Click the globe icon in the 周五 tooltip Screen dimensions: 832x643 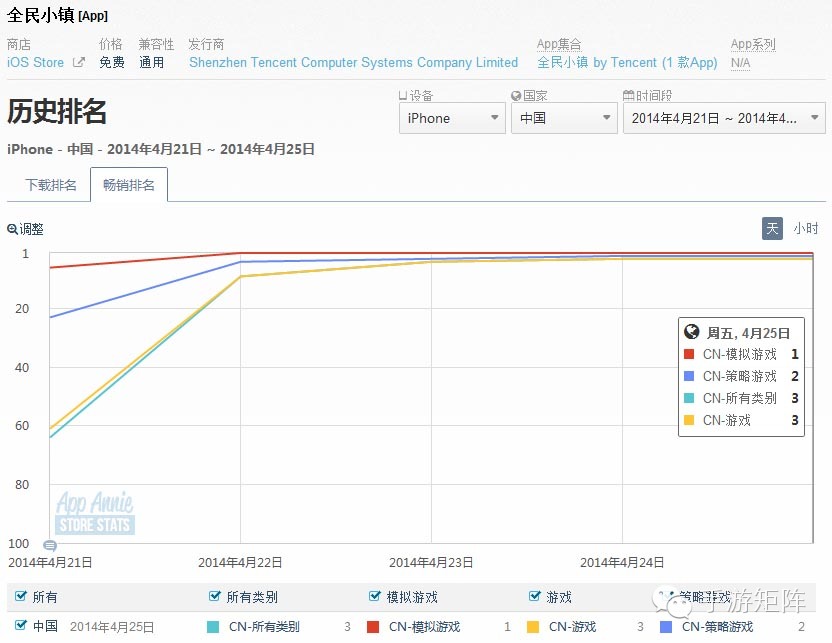coord(691,332)
